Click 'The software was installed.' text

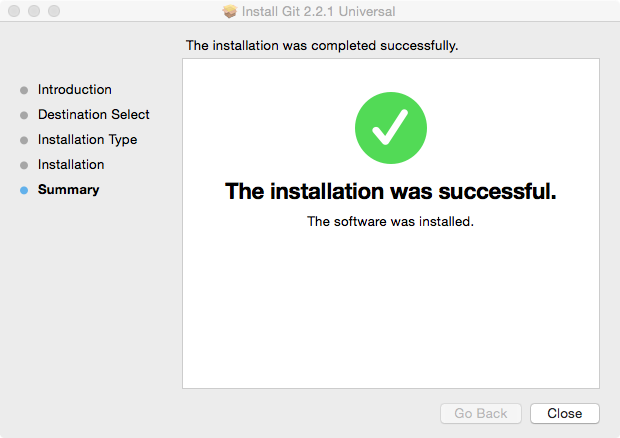[x=390, y=221]
